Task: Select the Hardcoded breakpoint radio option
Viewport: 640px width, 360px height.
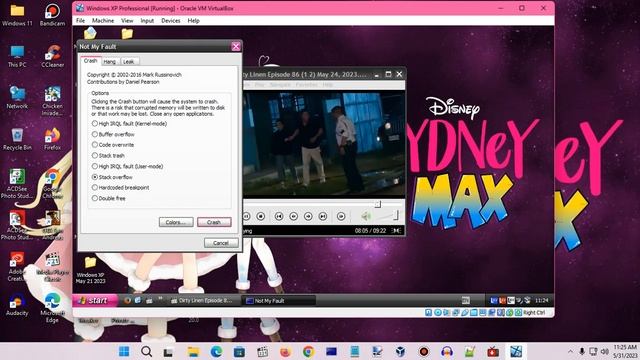Action: tap(120, 187)
